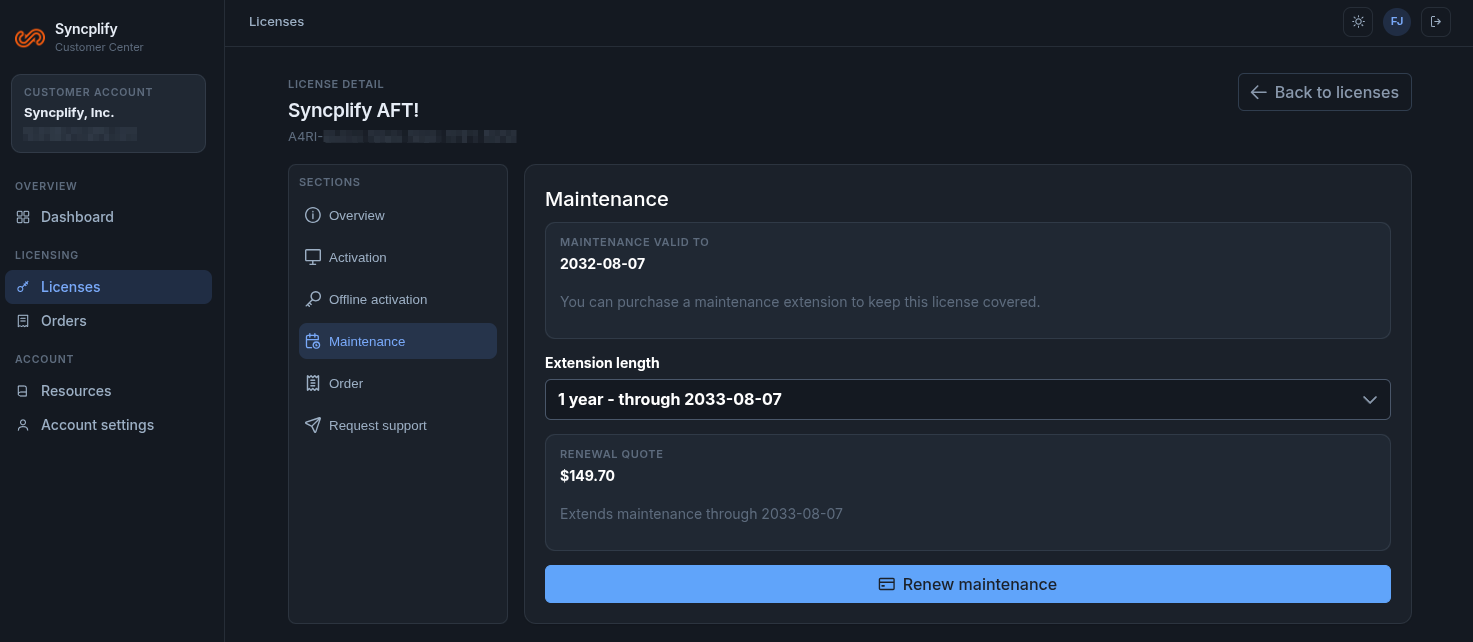Click the back arrow icon
The width and height of the screenshot is (1473, 642).
pos(1259,92)
